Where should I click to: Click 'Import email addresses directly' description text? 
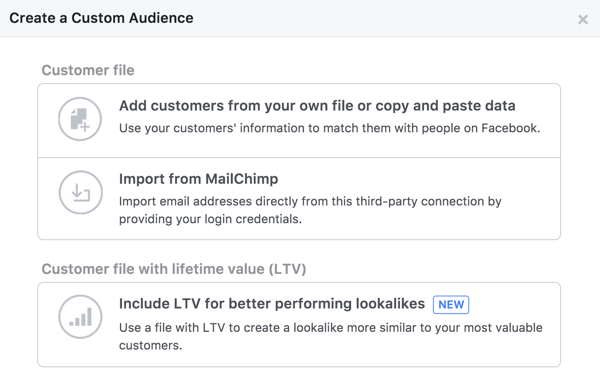click(310, 210)
